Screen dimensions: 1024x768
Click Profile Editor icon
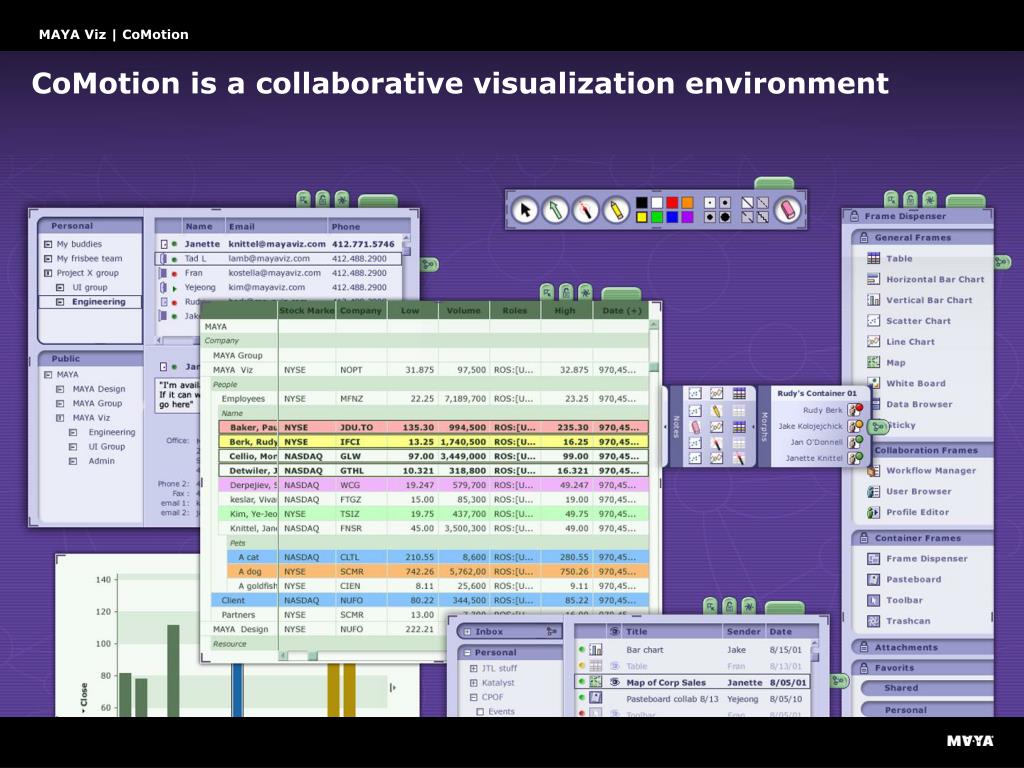pyautogui.click(x=873, y=513)
